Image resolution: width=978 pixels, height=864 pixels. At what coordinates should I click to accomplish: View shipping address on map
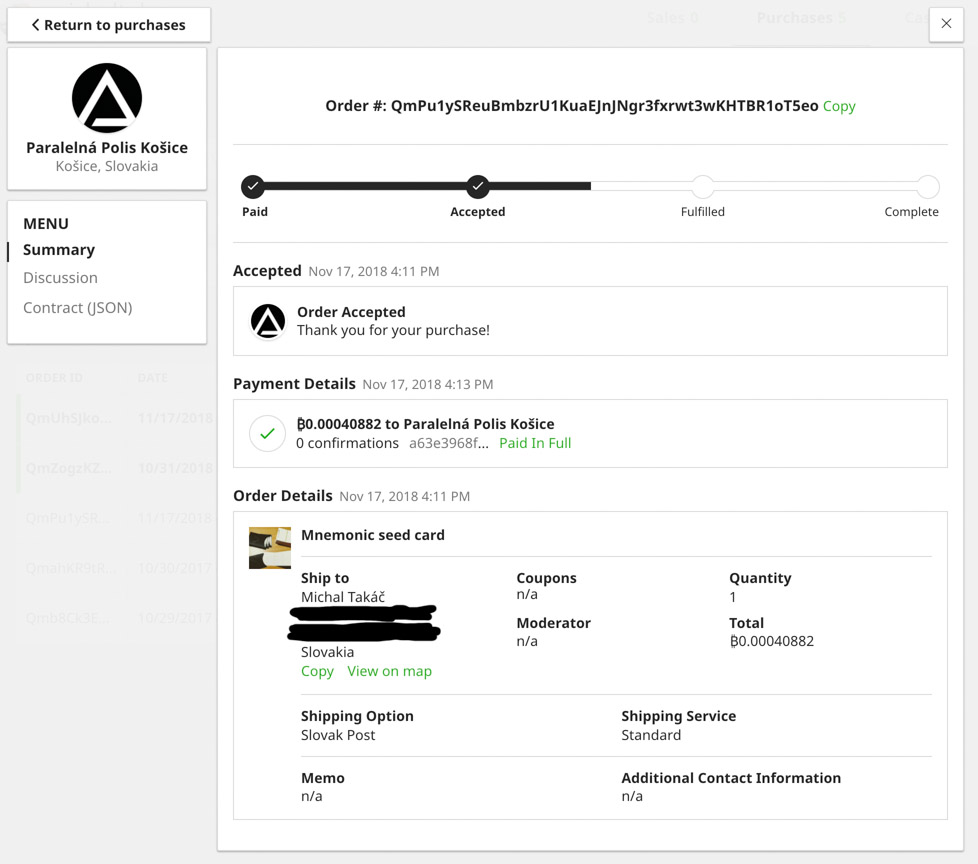(389, 671)
